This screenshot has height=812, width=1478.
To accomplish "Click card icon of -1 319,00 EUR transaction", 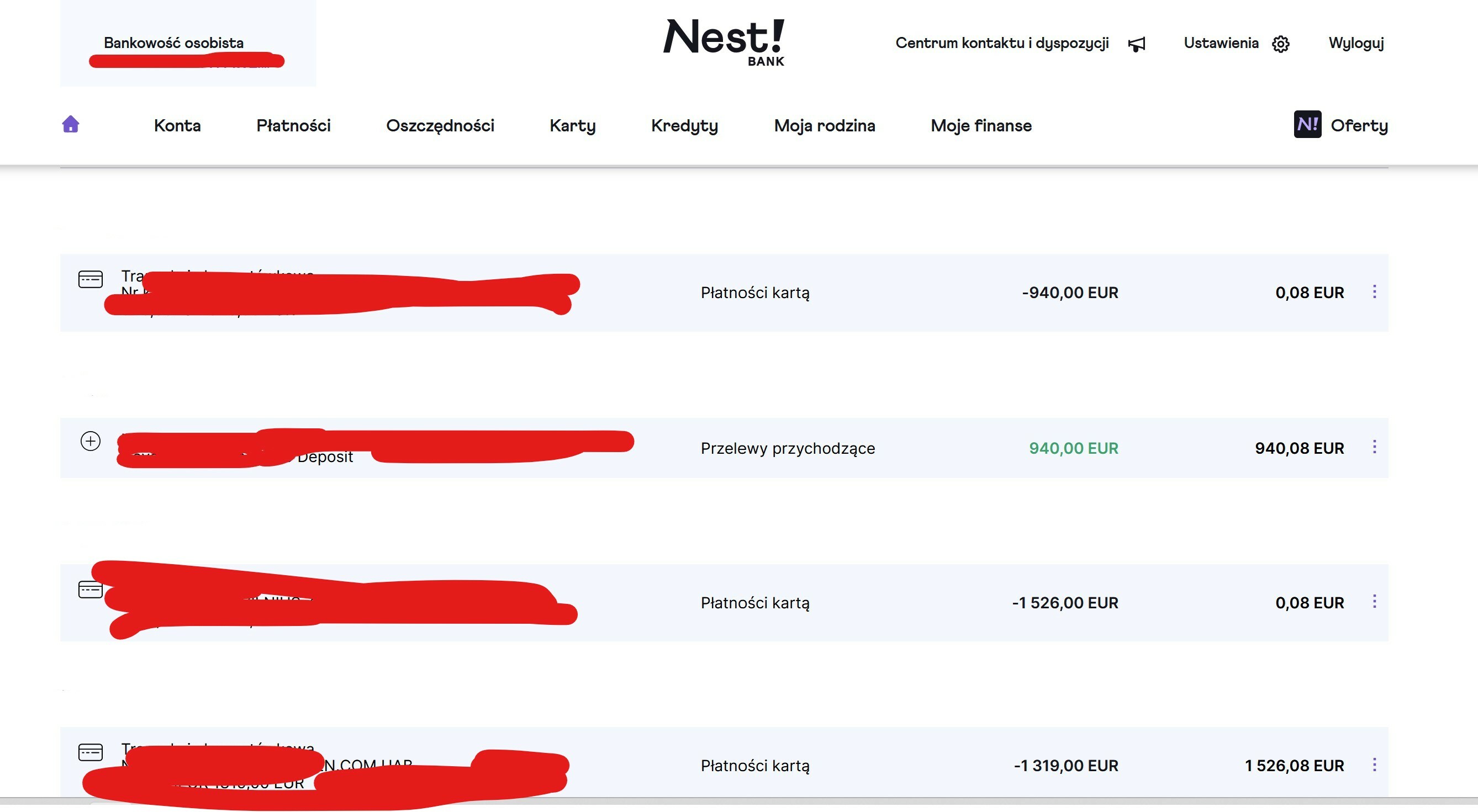I will 90,752.
